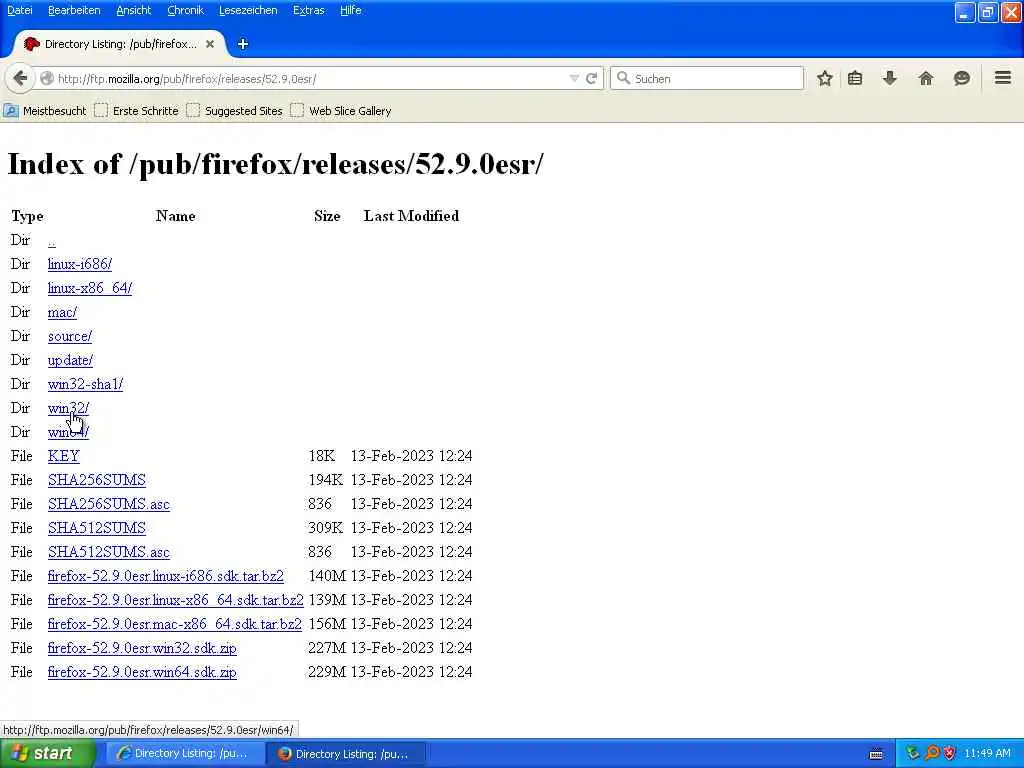The width and height of the screenshot is (1024, 768).
Task: Click the 18K size of KEY
Action: (321, 456)
